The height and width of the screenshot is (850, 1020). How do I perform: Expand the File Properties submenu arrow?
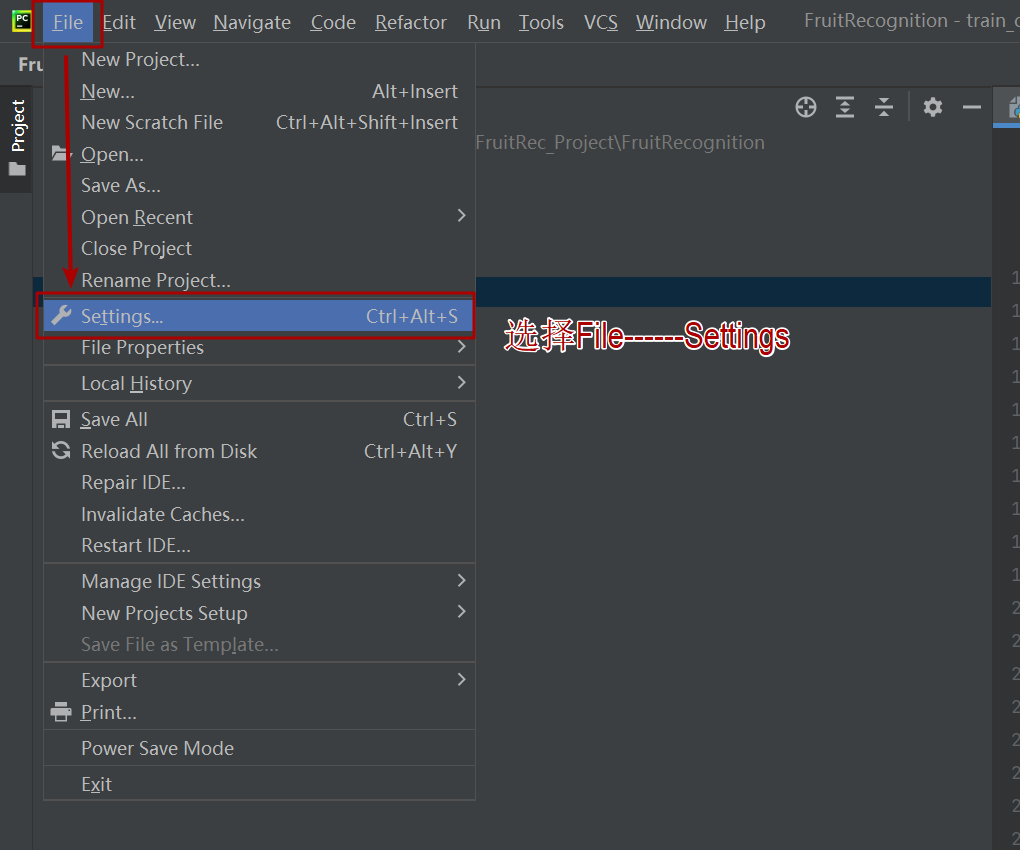[x=461, y=347]
